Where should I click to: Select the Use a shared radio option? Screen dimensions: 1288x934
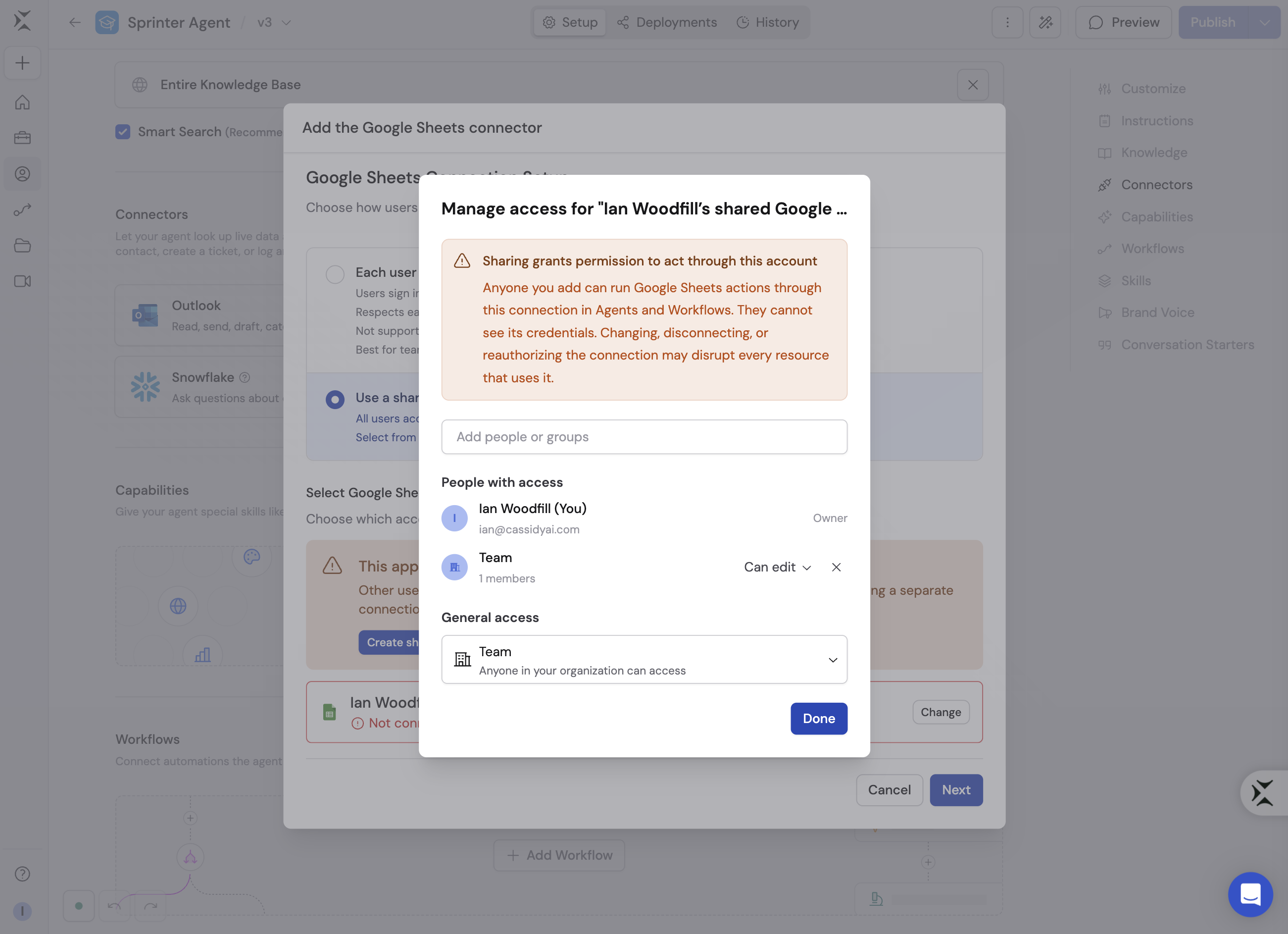point(335,399)
